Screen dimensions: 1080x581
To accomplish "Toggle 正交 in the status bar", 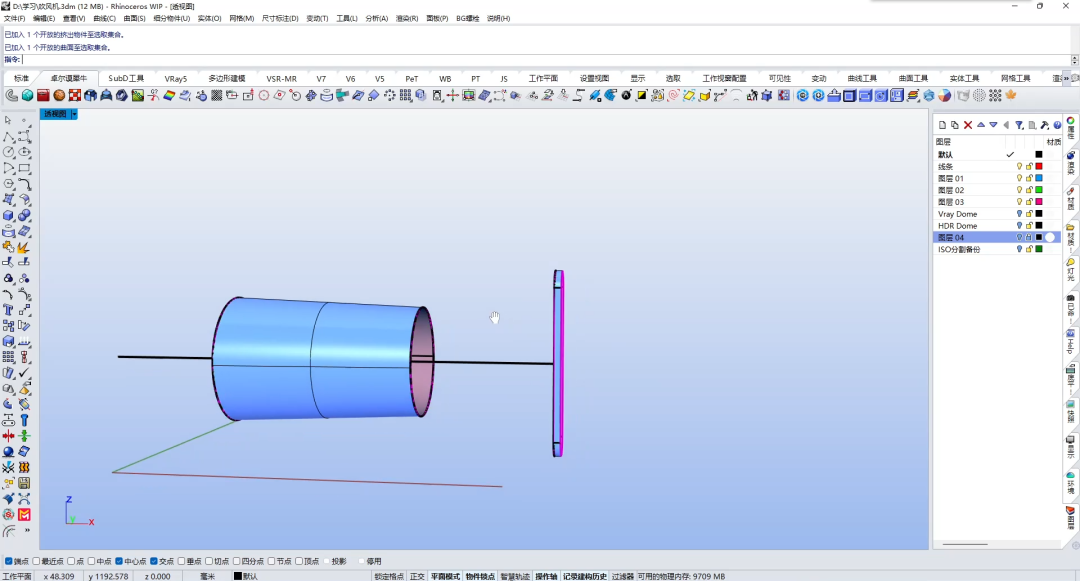I will (417, 576).
